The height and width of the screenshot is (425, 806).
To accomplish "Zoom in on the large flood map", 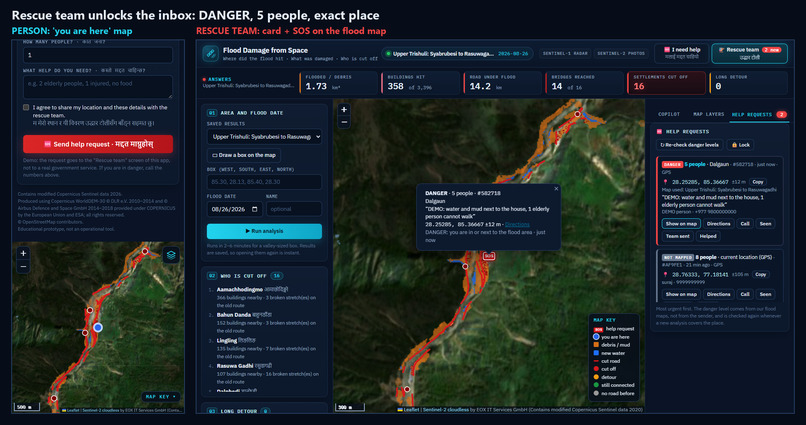I will [x=344, y=109].
